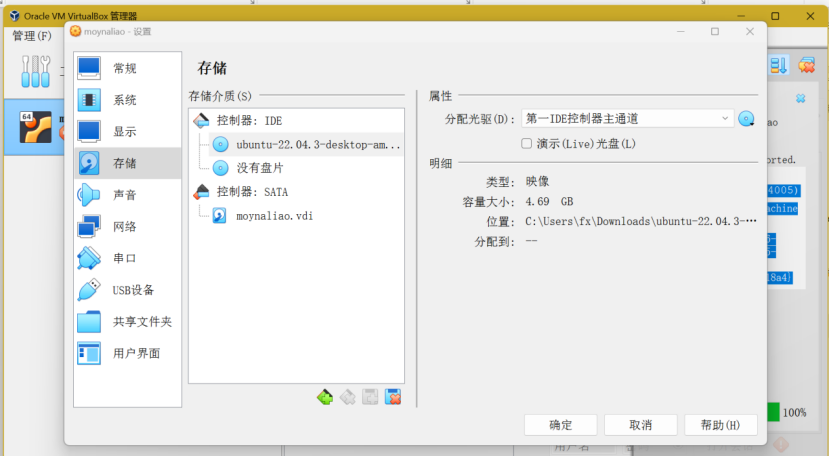Open the 显示 (Display) settings category

point(127,131)
